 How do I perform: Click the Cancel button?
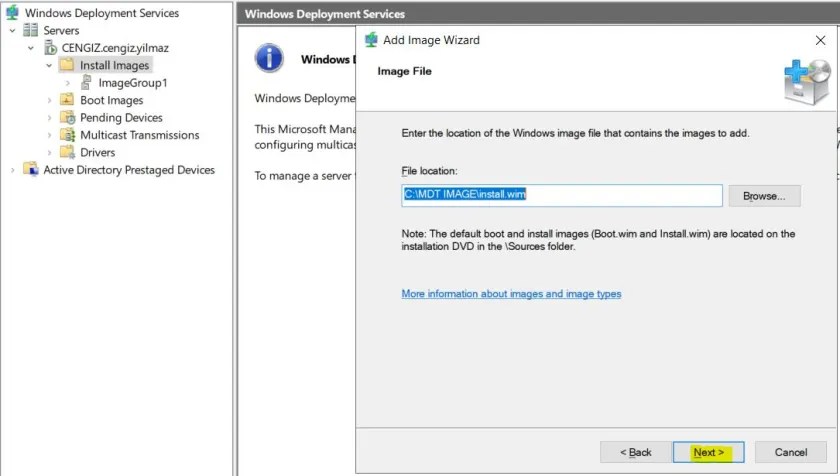click(791, 452)
